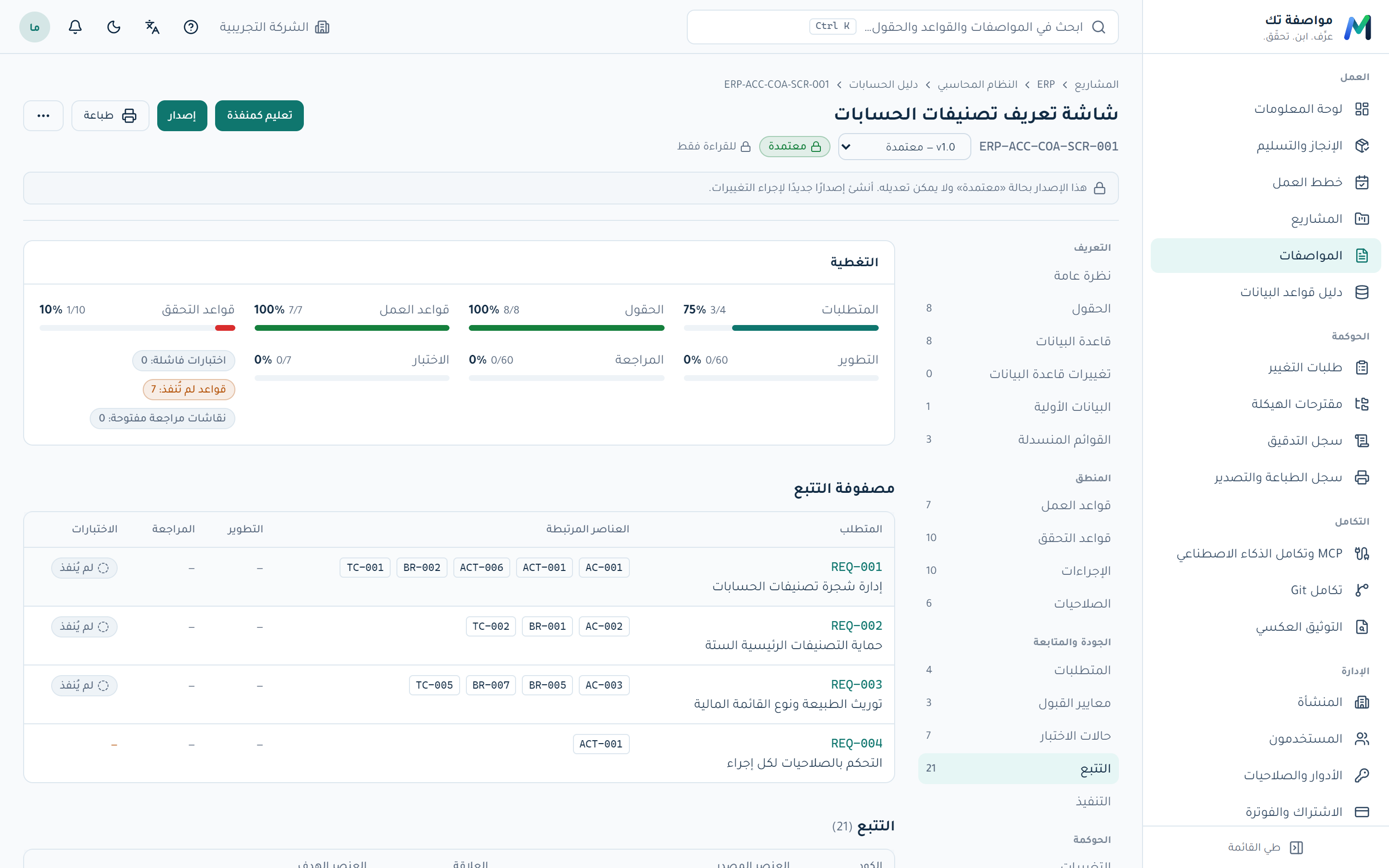The image size is (1389, 868).
Task: Open the three-dots more actions menu
Action: [x=43, y=115]
